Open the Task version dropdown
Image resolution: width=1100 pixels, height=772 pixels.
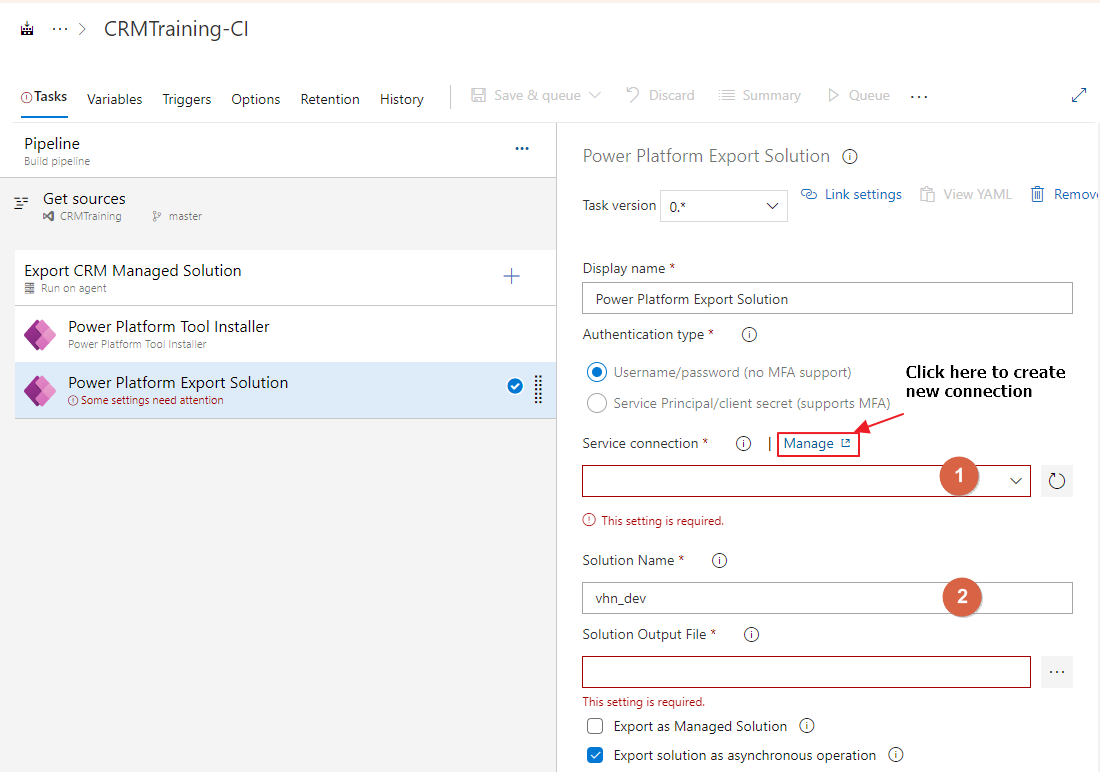pyautogui.click(x=723, y=206)
